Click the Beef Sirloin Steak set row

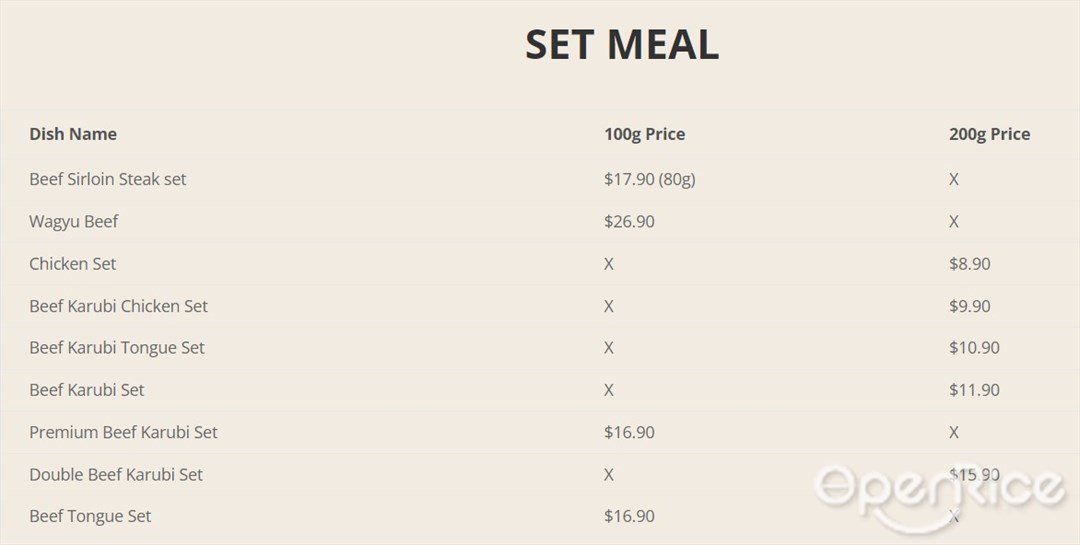pos(540,179)
